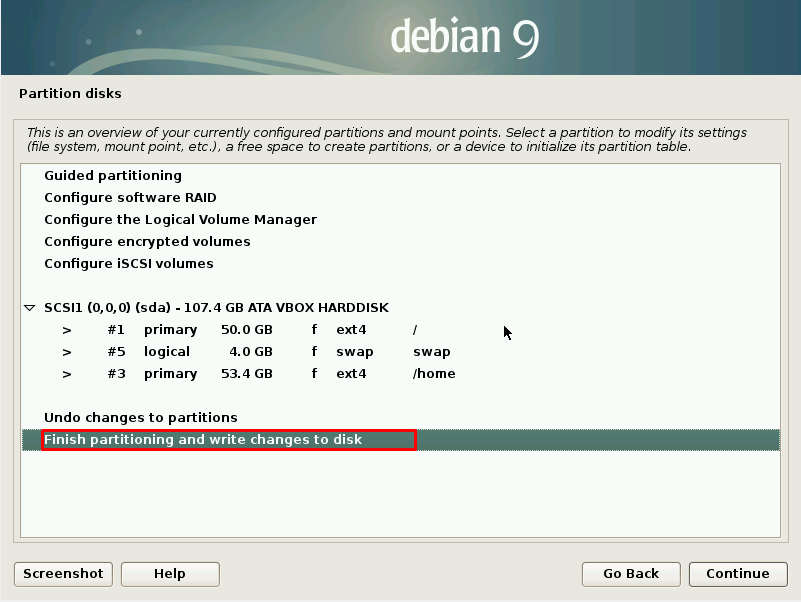Collapse the SCSI1 sda disk triangle
Viewport: 801px width, 602px height.
pyautogui.click(x=30, y=308)
